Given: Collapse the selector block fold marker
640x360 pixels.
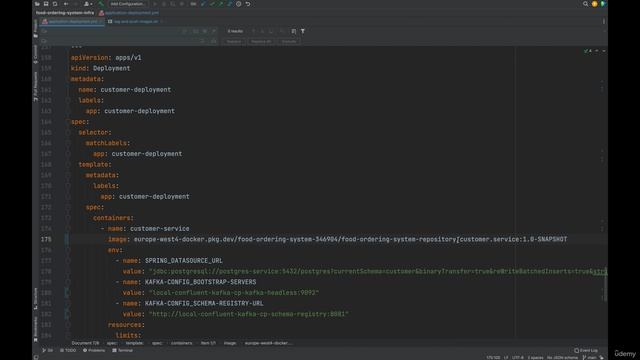Looking at the screenshot, I should (68, 132).
